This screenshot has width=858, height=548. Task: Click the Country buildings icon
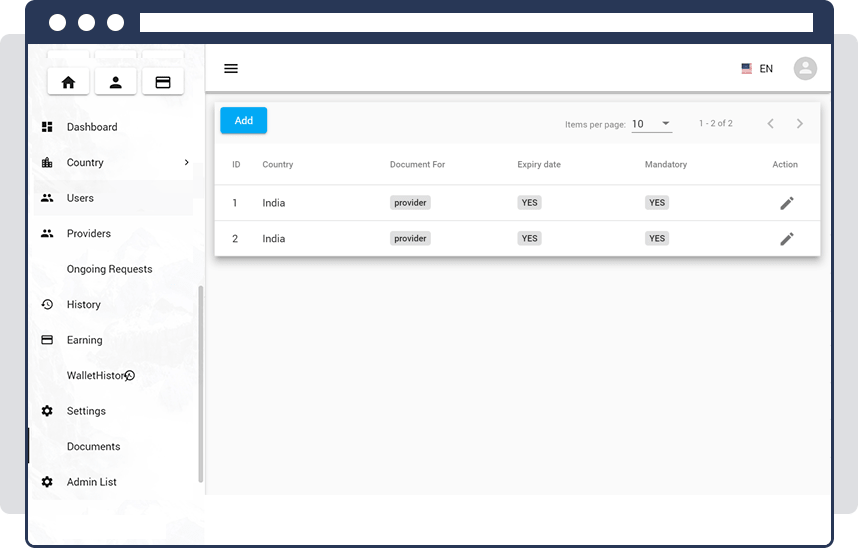tap(47, 163)
